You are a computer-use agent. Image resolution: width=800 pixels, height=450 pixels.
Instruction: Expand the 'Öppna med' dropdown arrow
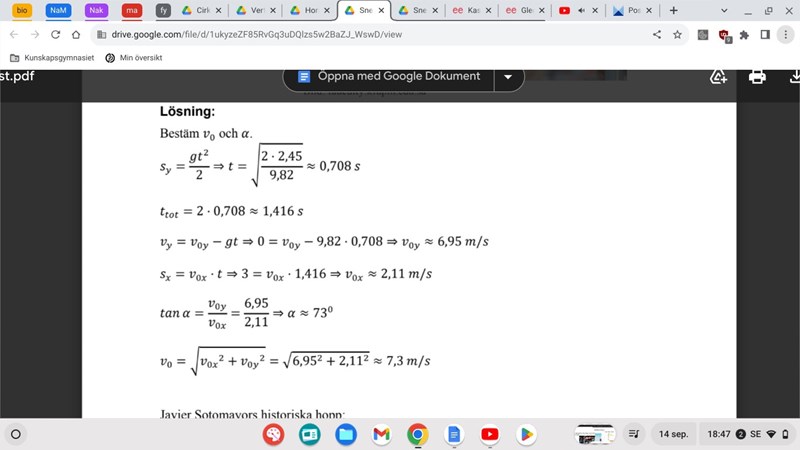point(508,77)
